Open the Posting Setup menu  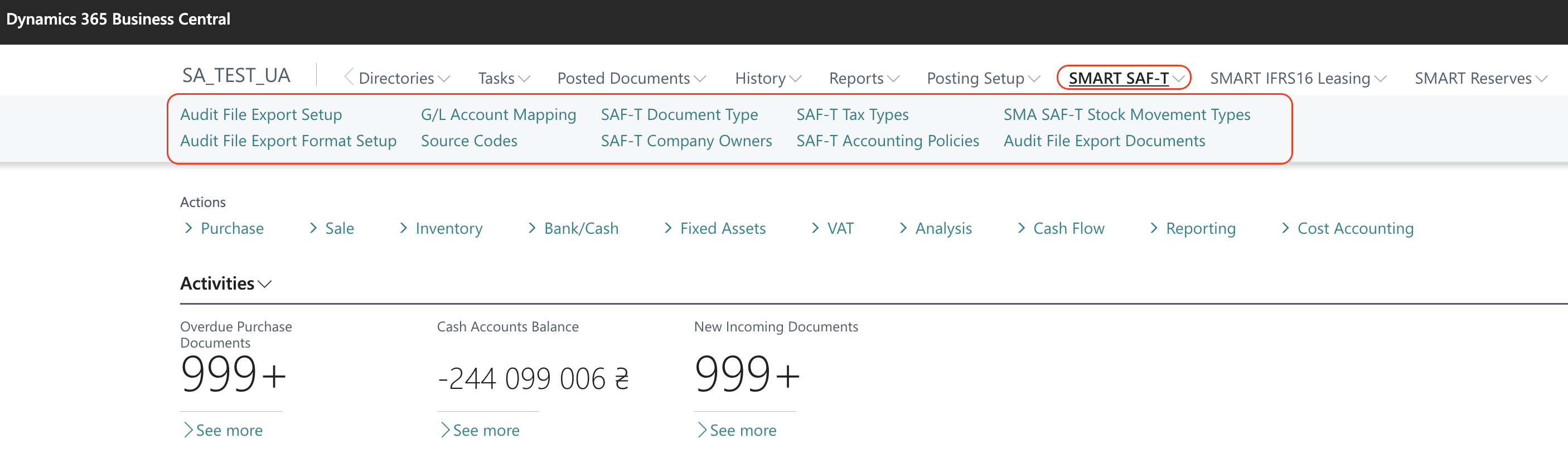coord(983,78)
